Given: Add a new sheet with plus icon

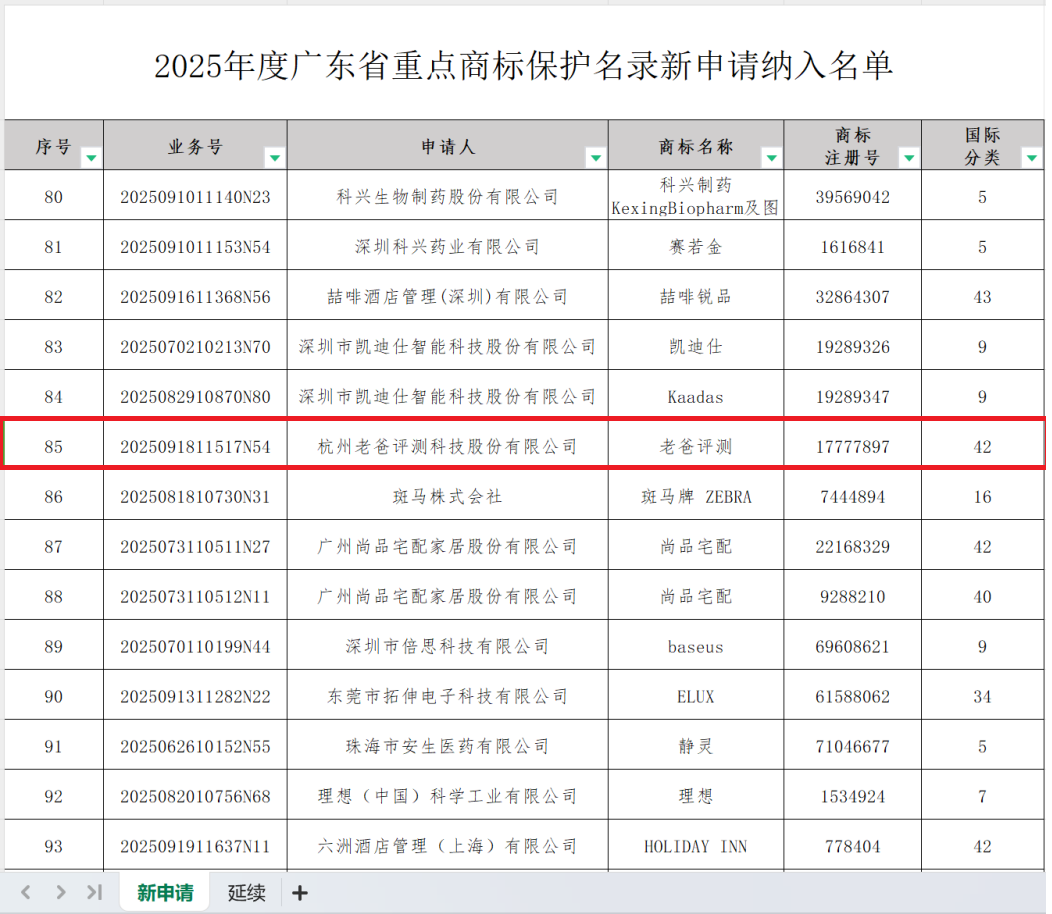Looking at the screenshot, I should pyautogui.click(x=300, y=893).
